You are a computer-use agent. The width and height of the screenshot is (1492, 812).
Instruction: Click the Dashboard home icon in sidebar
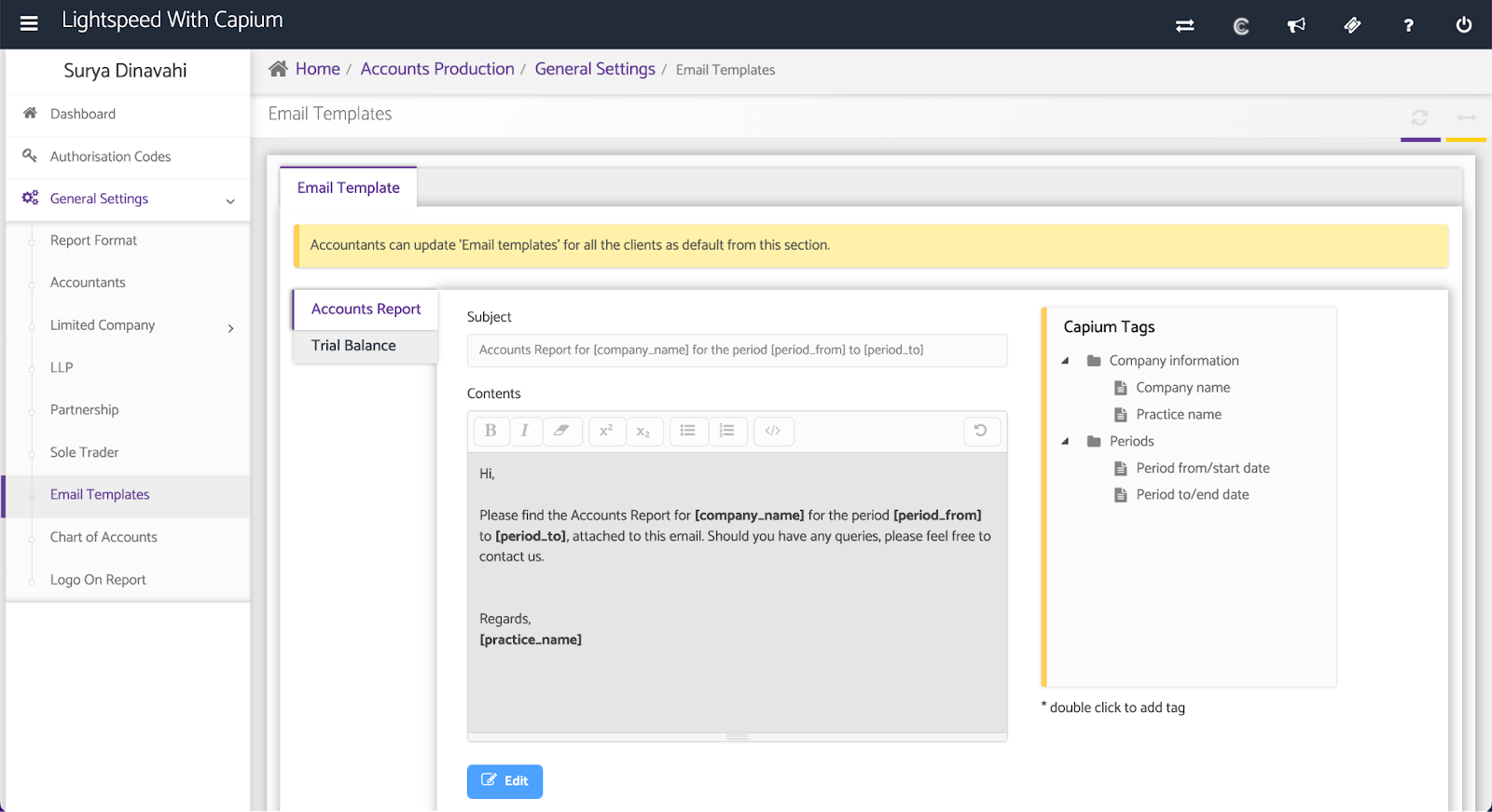click(30, 113)
